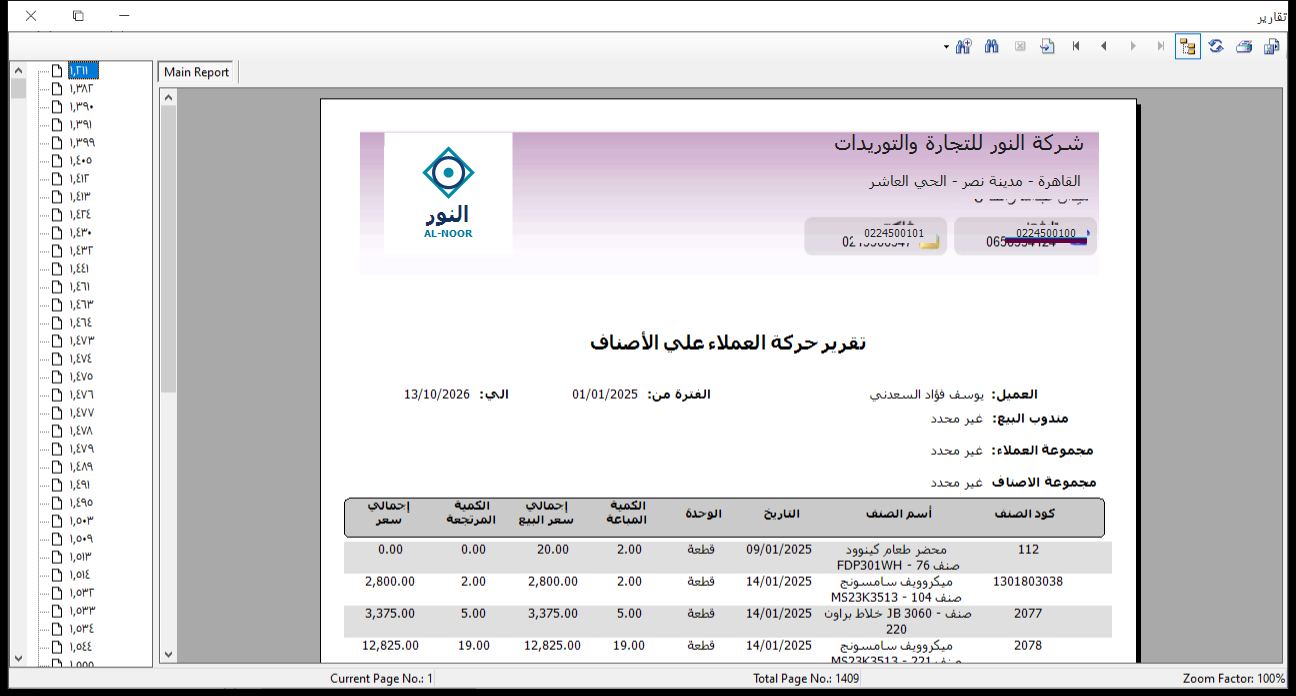Select tree item ١,٤٣٠
Viewport: 1296px width, 696px height.
pyautogui.click(x=81, y=233)
